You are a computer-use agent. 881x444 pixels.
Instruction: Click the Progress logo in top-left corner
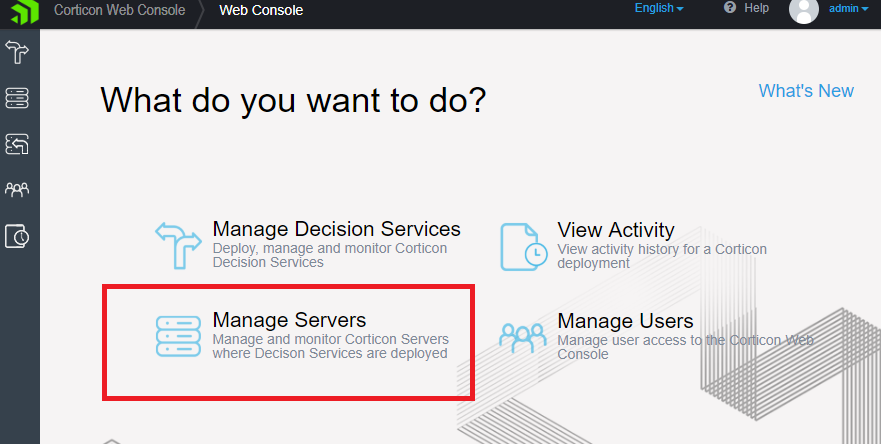(24, 12)
